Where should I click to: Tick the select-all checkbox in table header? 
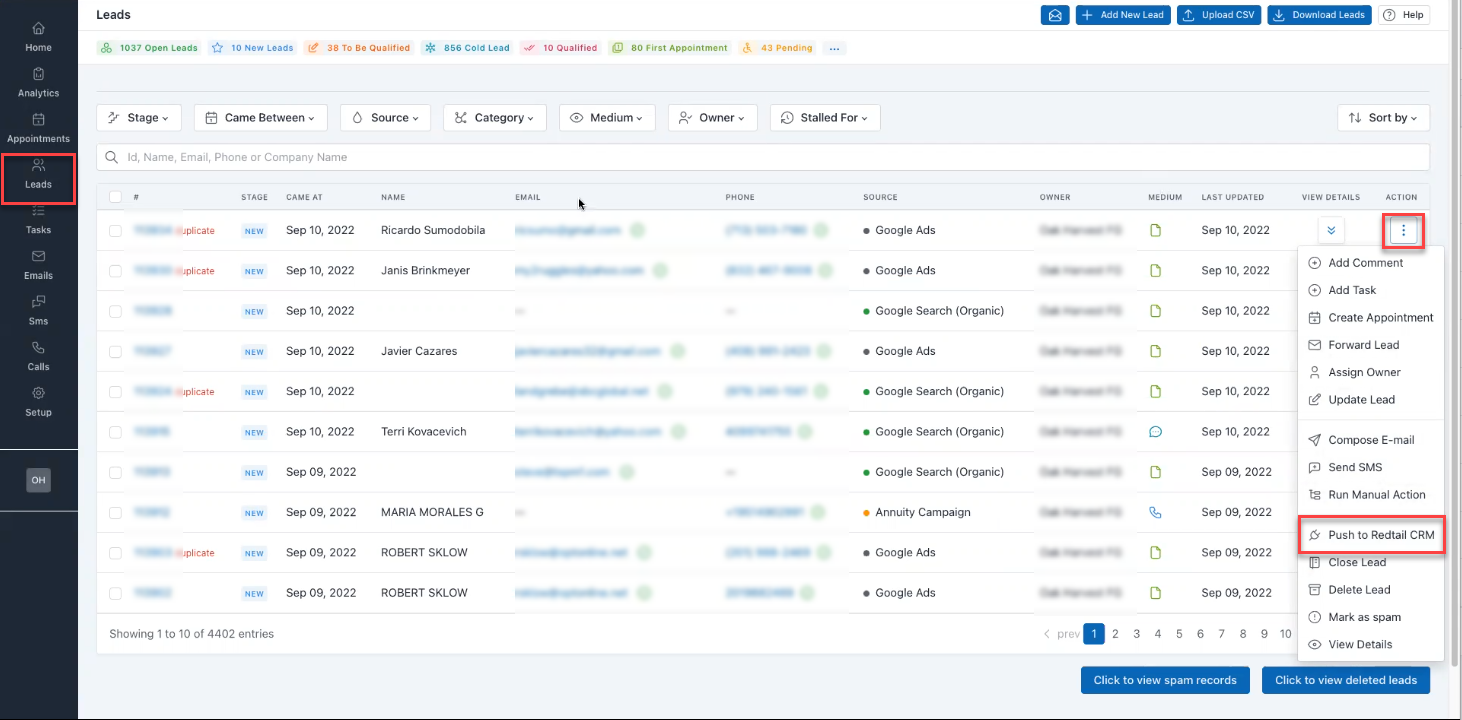(115, 197)
